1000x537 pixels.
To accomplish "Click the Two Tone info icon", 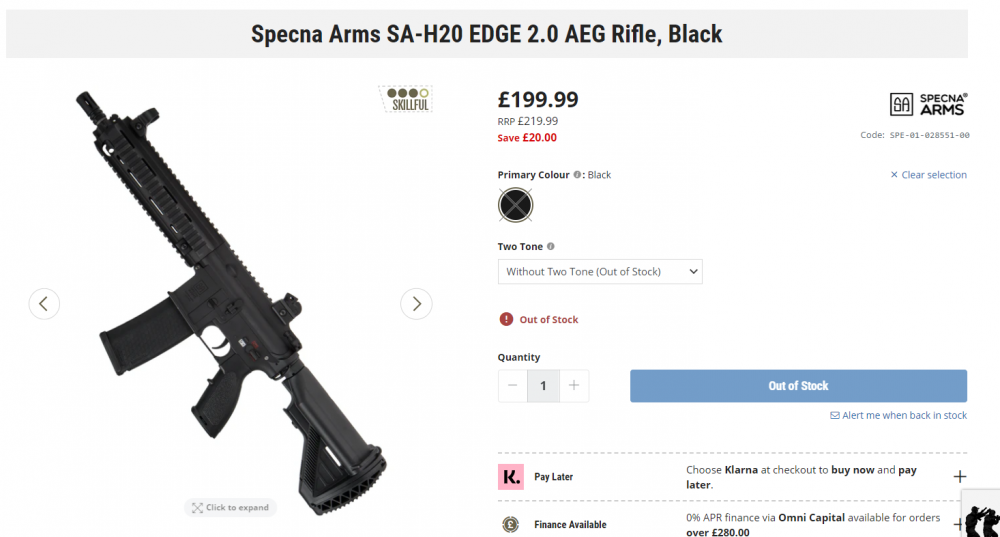I will 551,247.
